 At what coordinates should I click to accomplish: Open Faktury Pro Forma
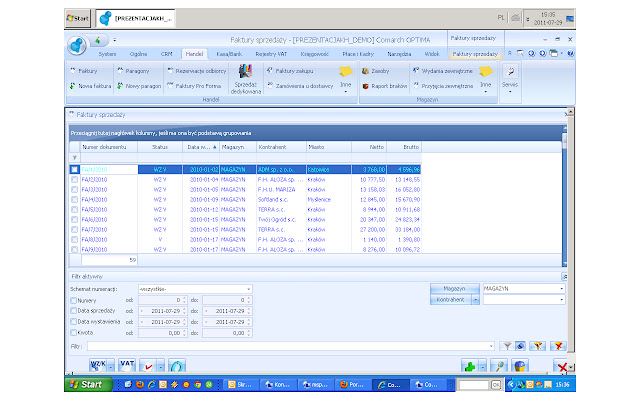(194, 86)
